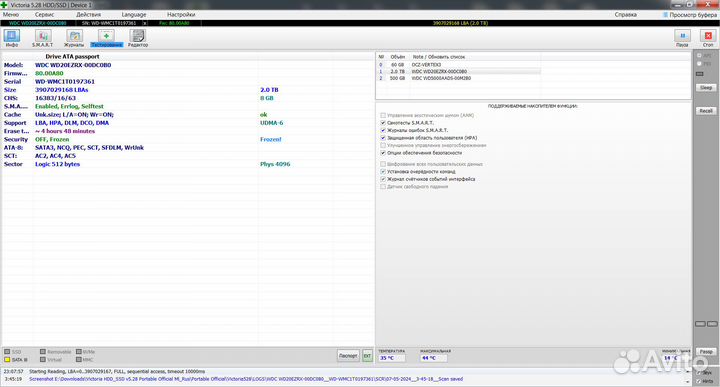
Task: Click the 3907029168 LBA (2.0 TB) status text
Action: coord(460,23)
